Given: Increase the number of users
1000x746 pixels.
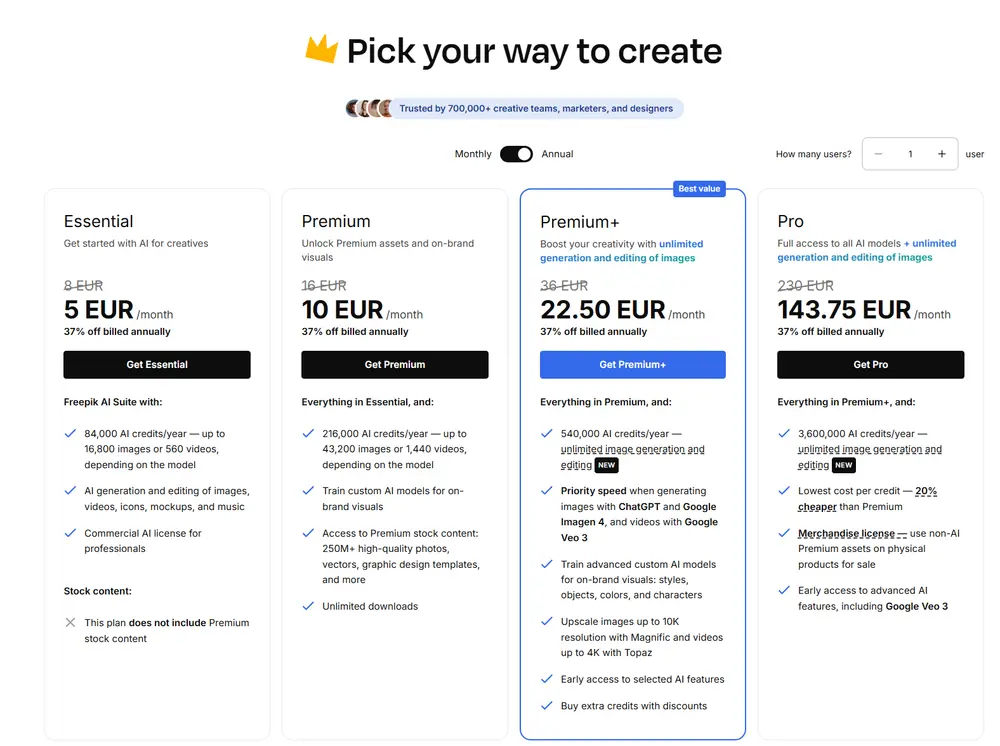Looking at the screenshot, I should (x=941, y=154).
